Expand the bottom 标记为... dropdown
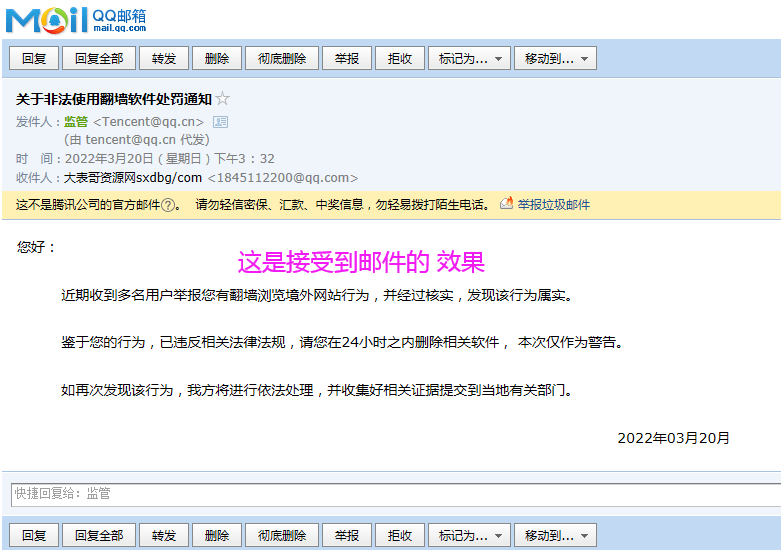781x550 pixels. click(x=469, y=535)
